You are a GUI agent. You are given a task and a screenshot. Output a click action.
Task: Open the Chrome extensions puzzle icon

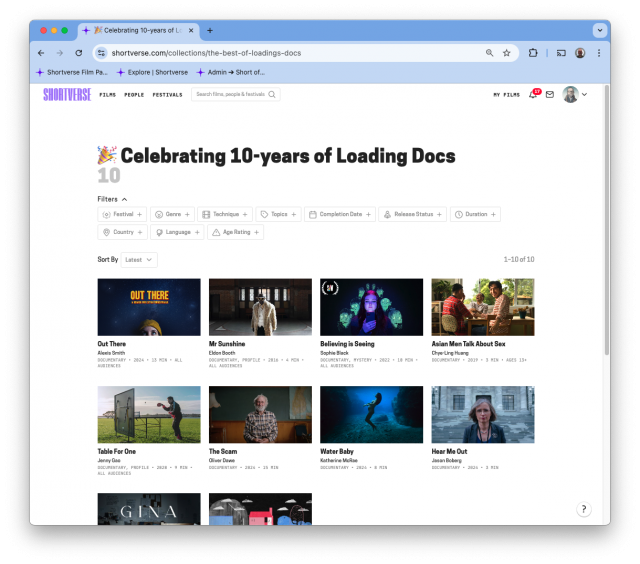(x=533, y=53)
